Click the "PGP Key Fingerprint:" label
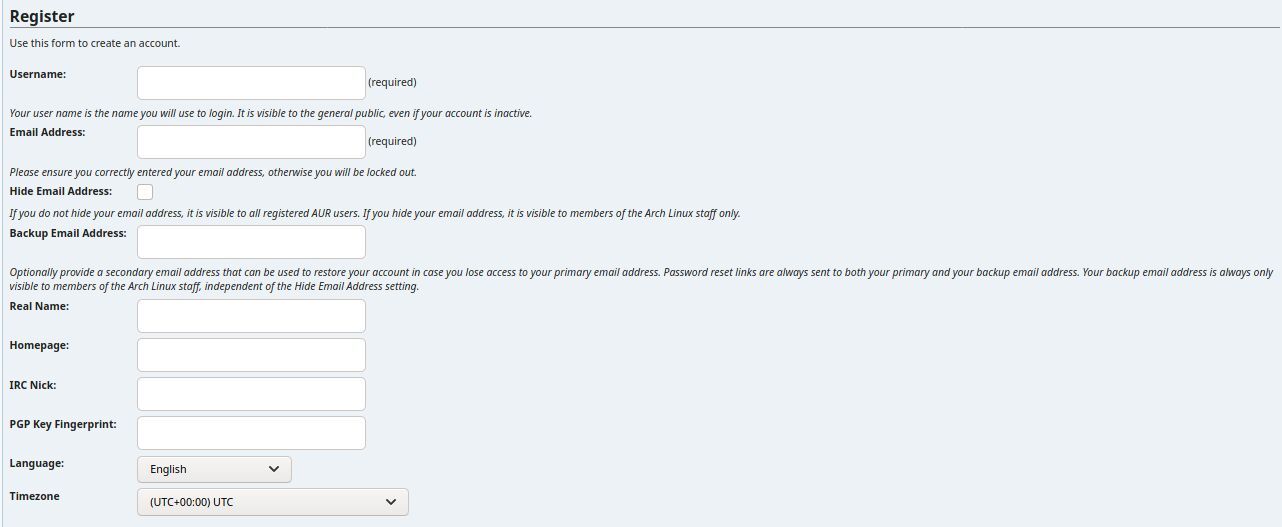The height and width of the screenshot is (527, 1282). click(63, 424)
